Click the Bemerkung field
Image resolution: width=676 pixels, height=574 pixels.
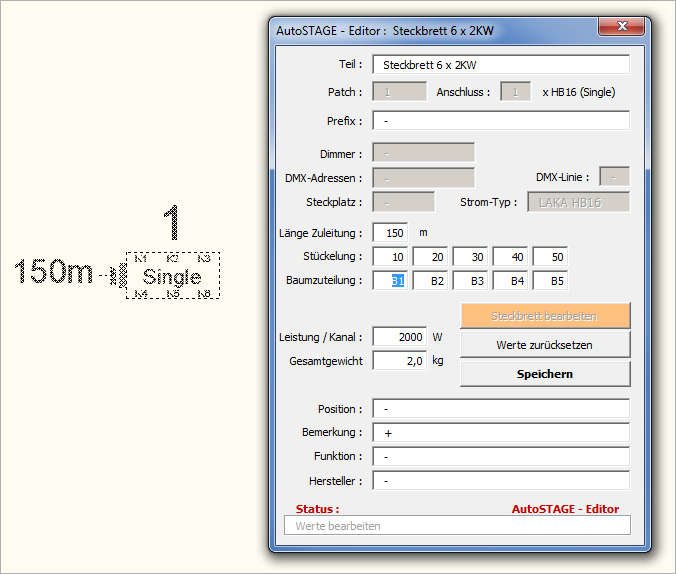(x=501, y=432)
